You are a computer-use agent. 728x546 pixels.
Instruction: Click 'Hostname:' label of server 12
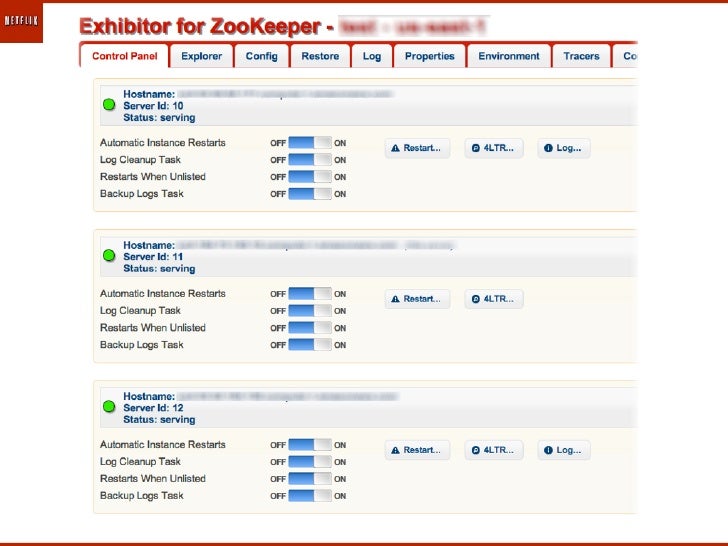[x=149, y=396]
